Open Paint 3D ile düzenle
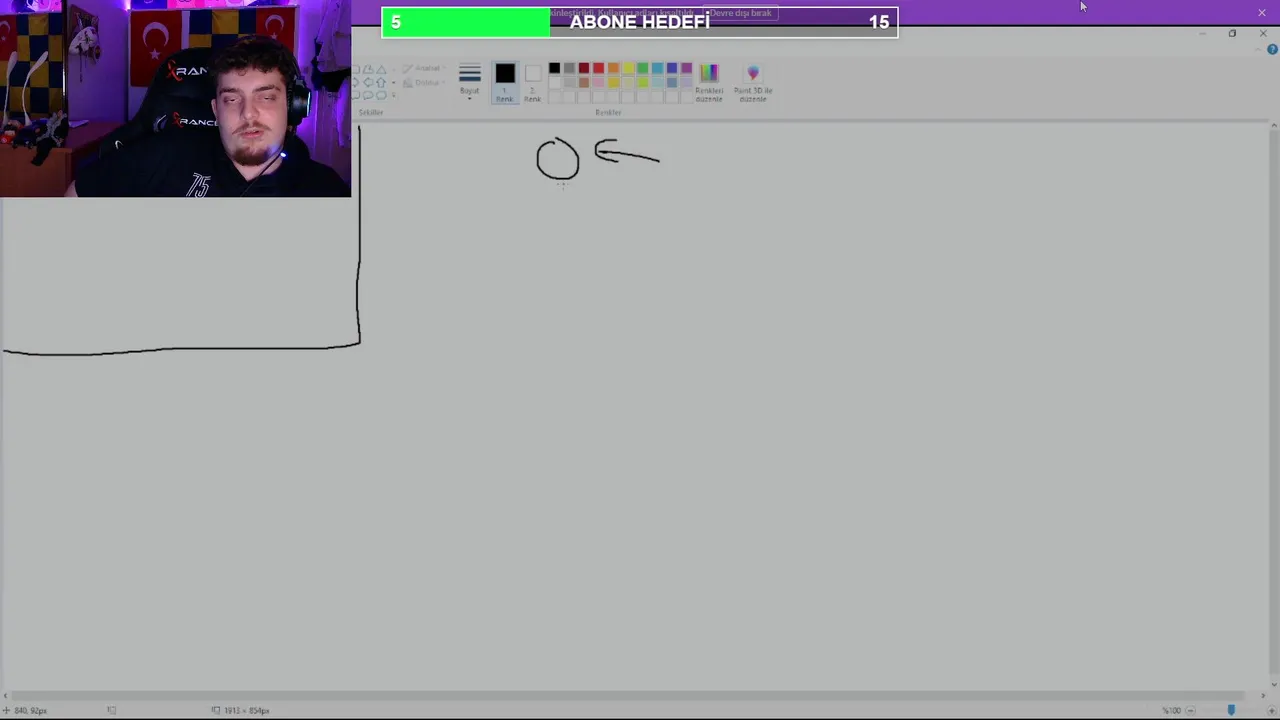 [x=753, y=83]
